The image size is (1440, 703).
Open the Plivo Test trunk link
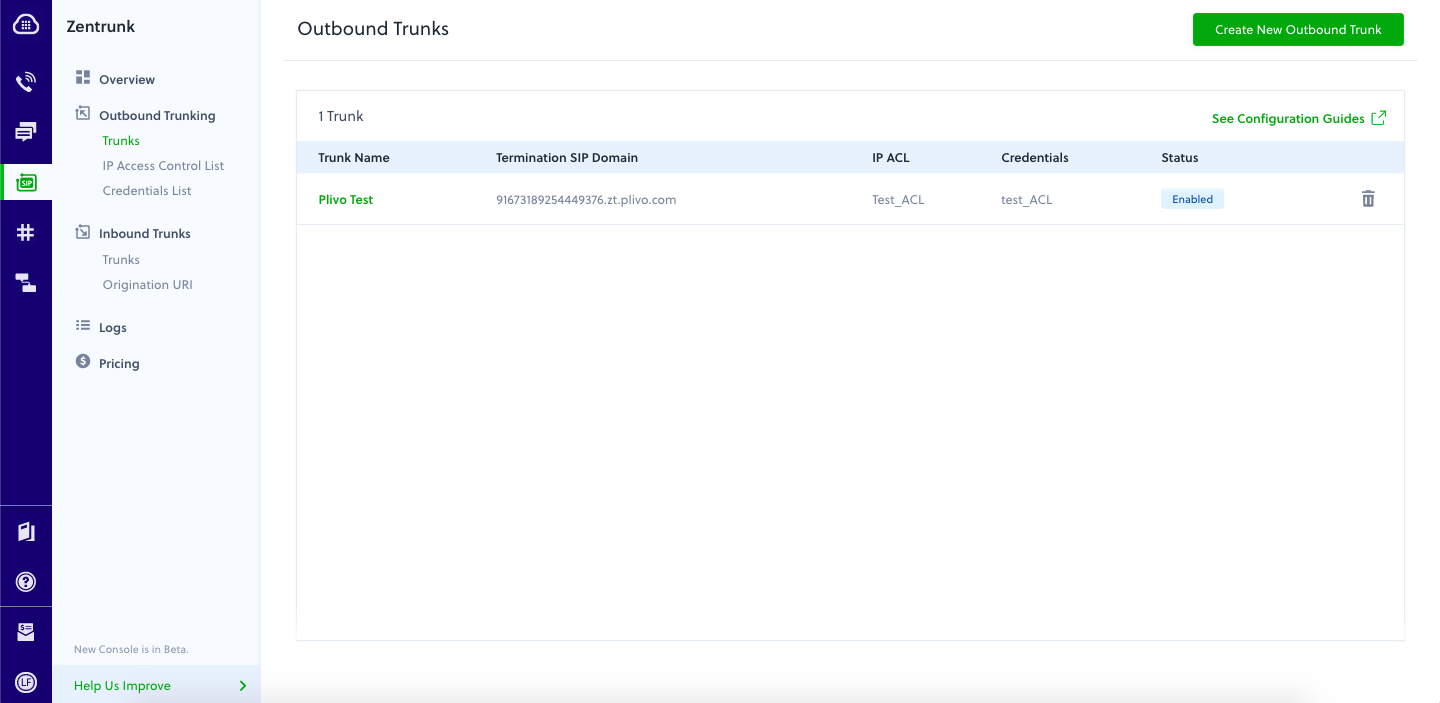[345, 200]
